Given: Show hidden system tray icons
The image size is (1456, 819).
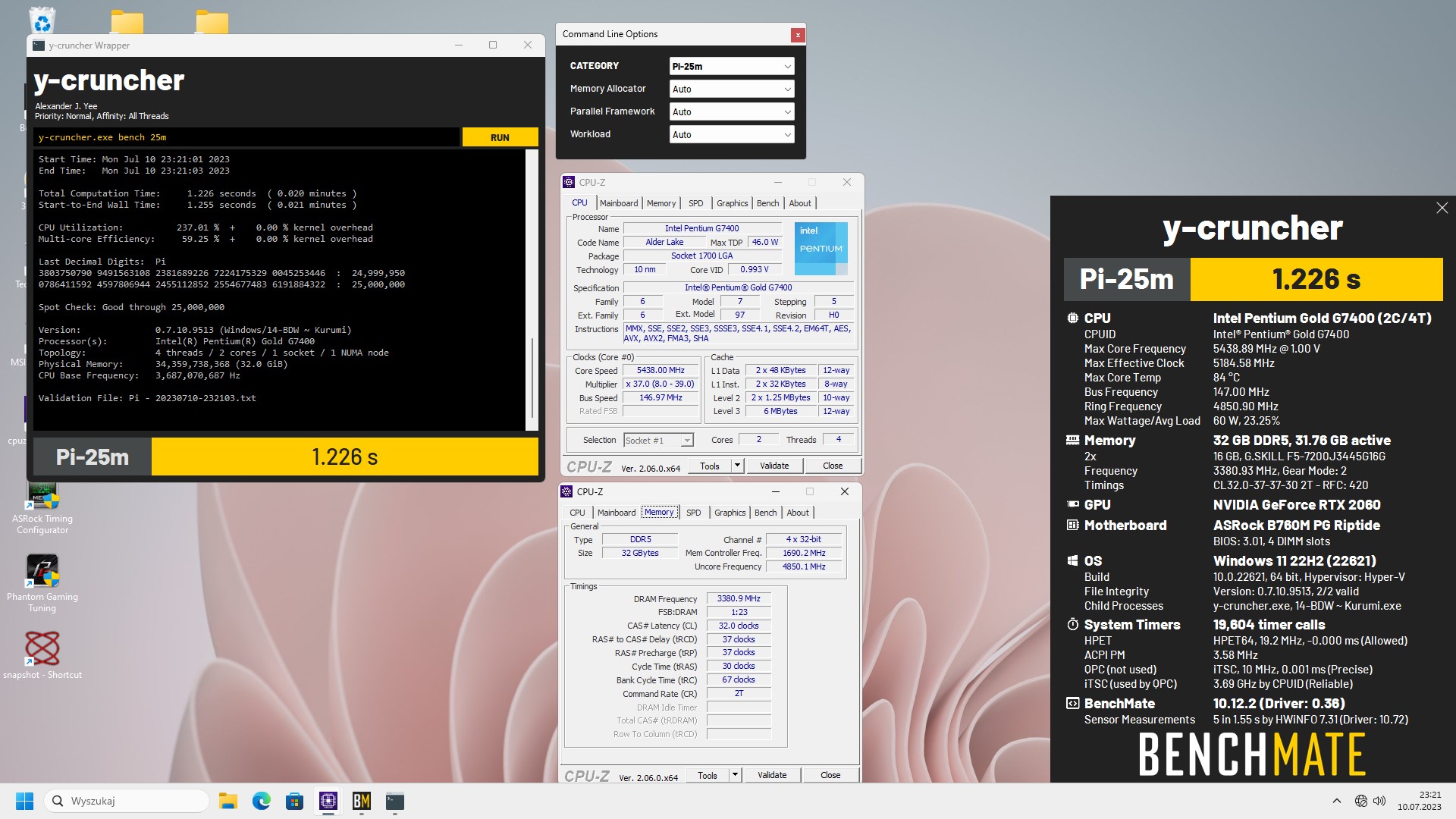Looking at the screenshot, I should pyautogui.click(x=1336, y=801).
